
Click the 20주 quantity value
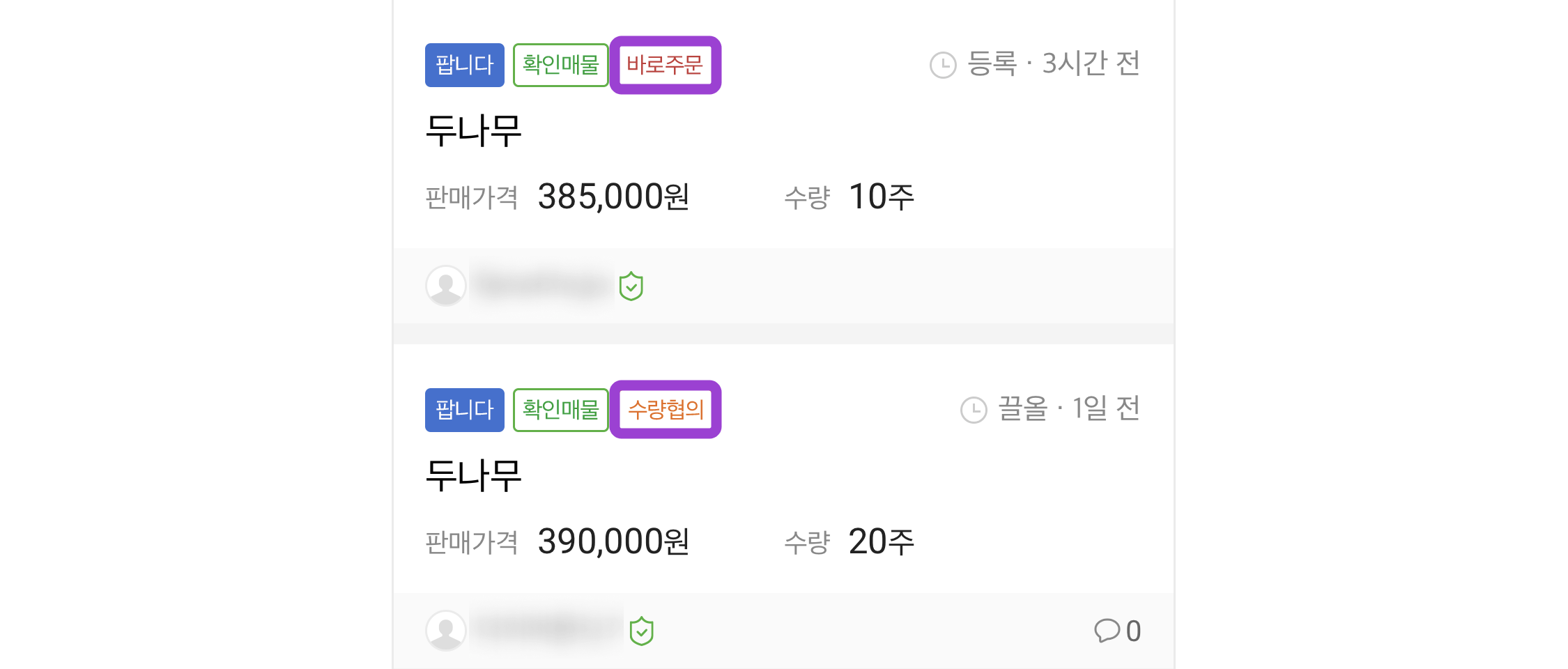(x=882, y=541)
